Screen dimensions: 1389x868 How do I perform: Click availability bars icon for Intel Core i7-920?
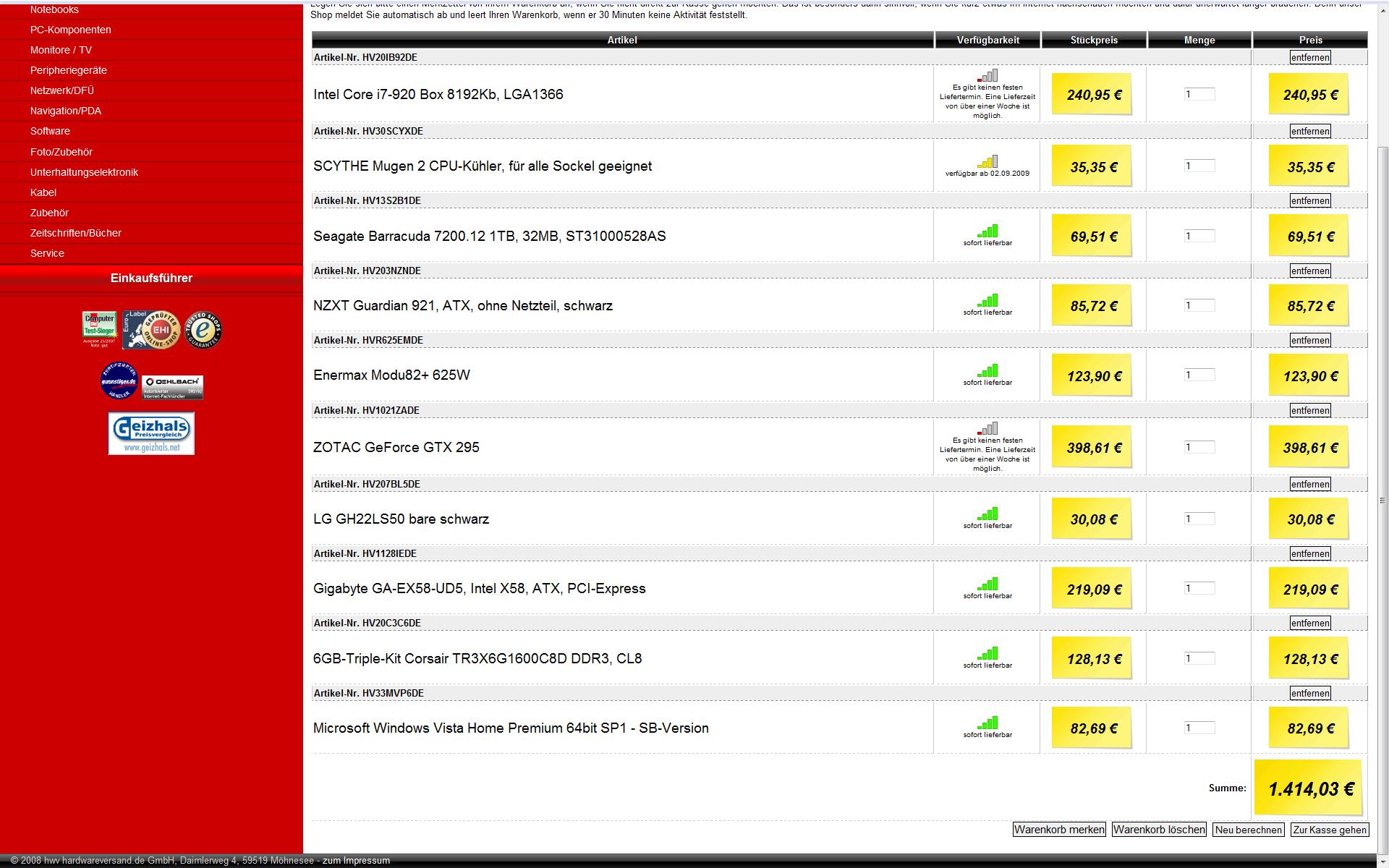(987, 76)
